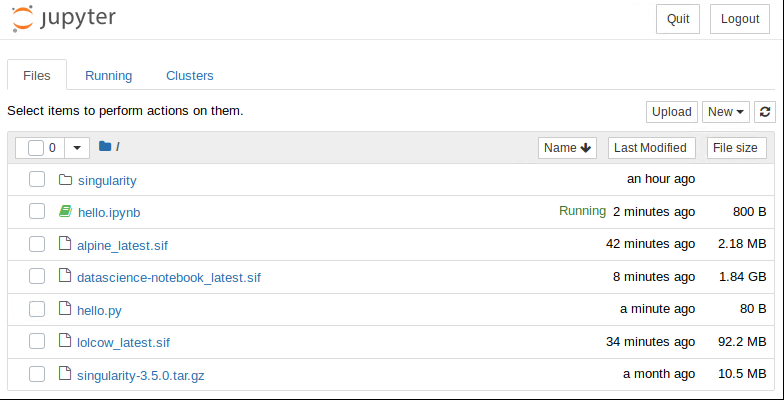This screenshot has height=400, width=784.
Task: Open the singularity folder link
Action: tap(107, 180)
